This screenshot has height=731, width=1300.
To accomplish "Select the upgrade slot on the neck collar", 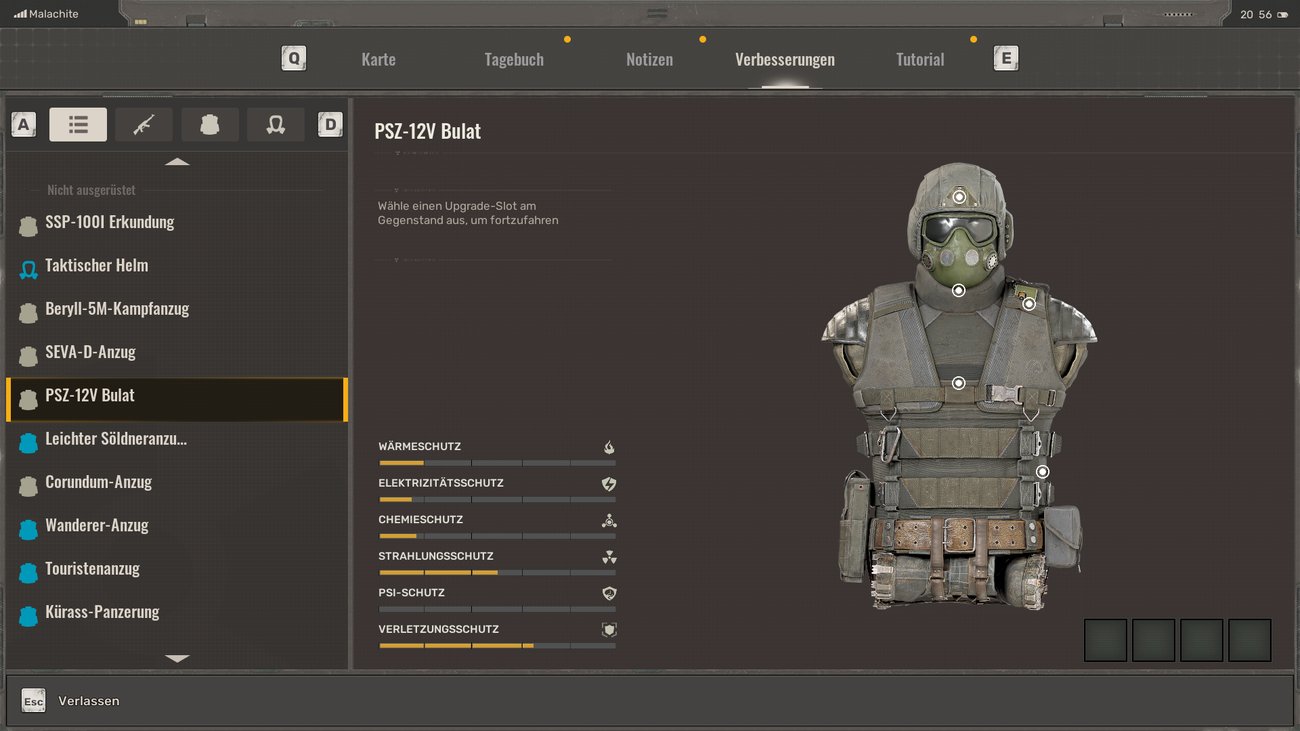I will coord(958,290).
